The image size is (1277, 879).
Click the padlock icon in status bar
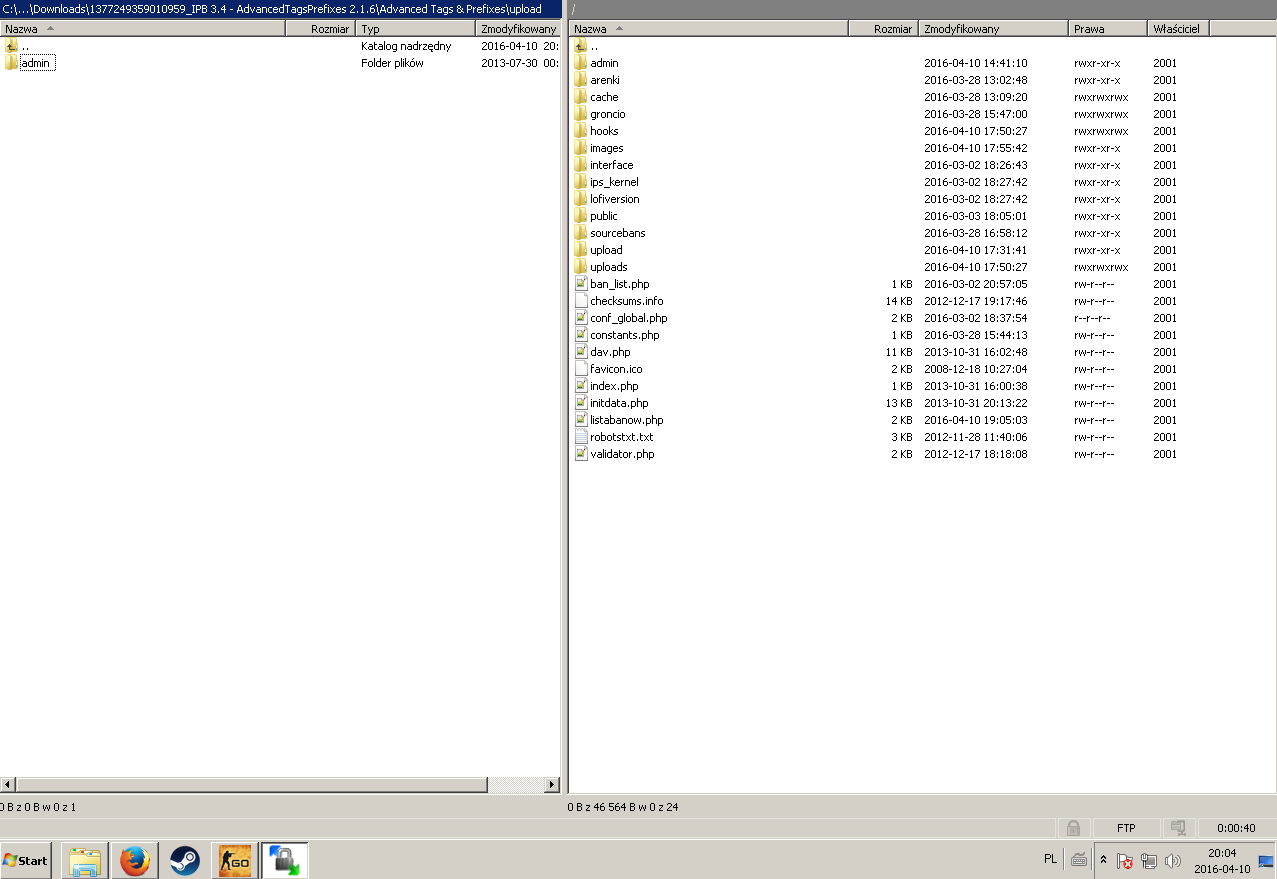pyautogui.click(x=1073, y=828)
